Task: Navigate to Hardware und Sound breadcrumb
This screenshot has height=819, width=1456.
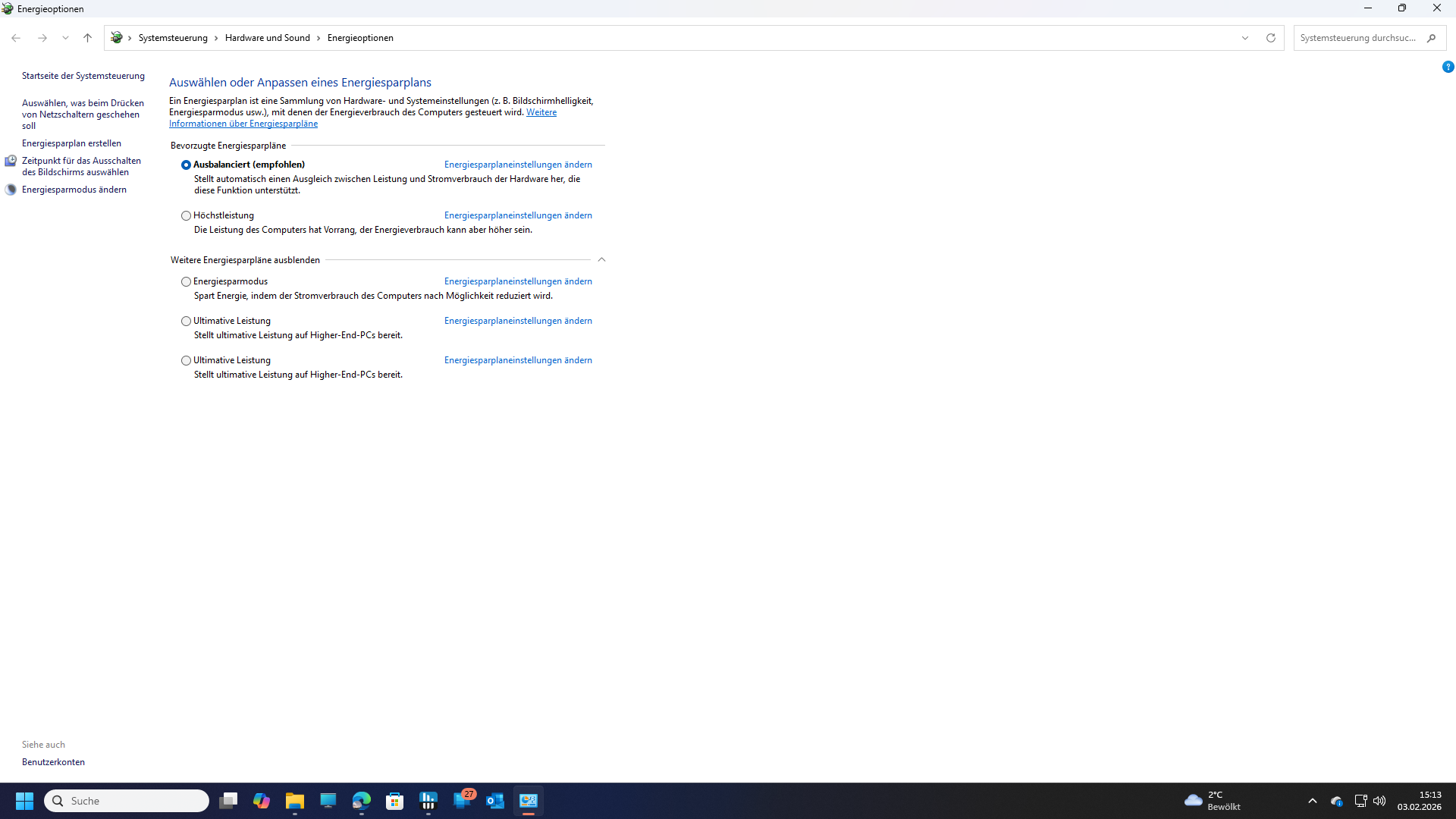Action: 267,37
